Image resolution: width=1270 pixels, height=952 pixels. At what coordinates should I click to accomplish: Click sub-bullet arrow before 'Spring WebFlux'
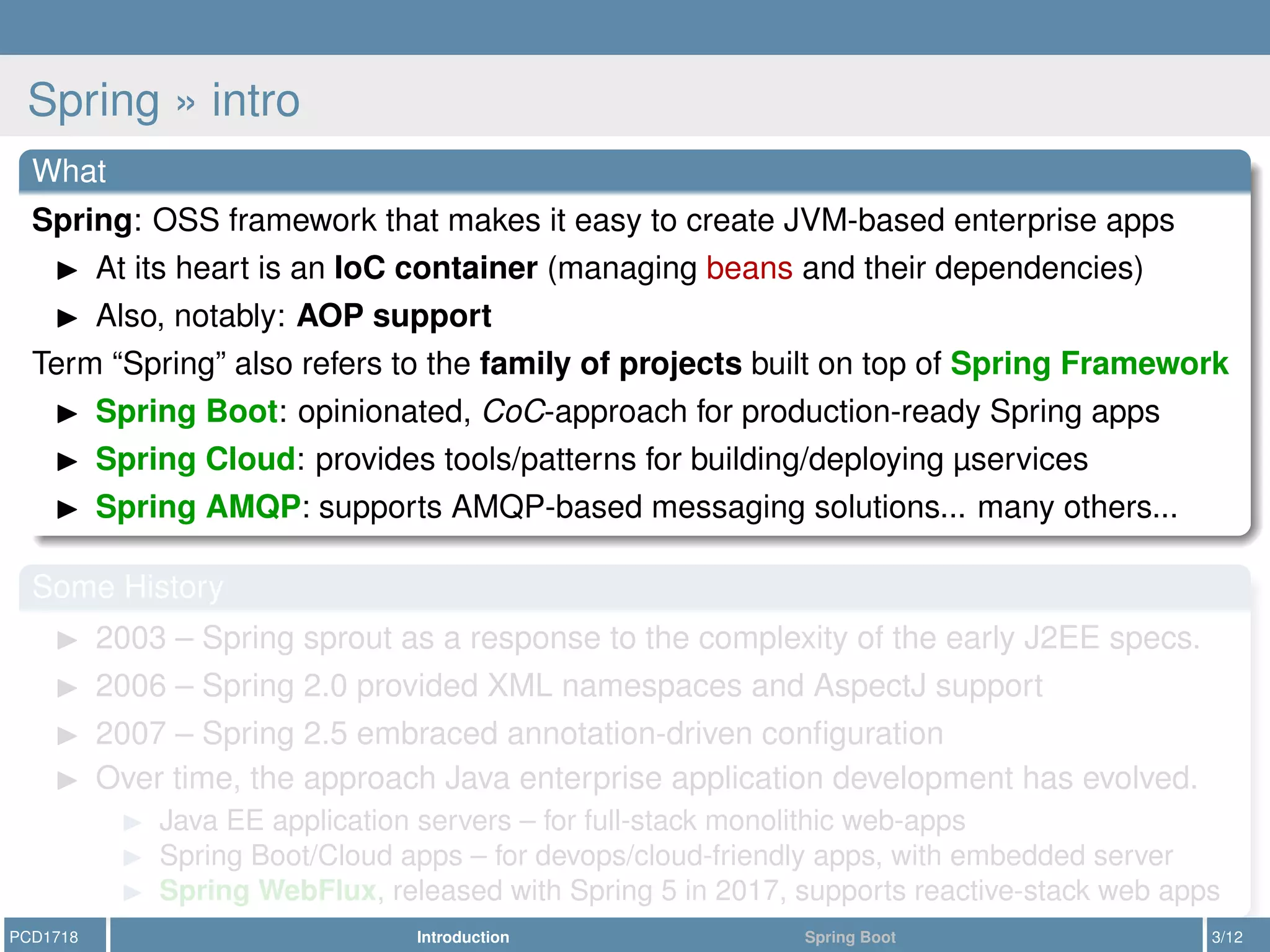[132, 892]
